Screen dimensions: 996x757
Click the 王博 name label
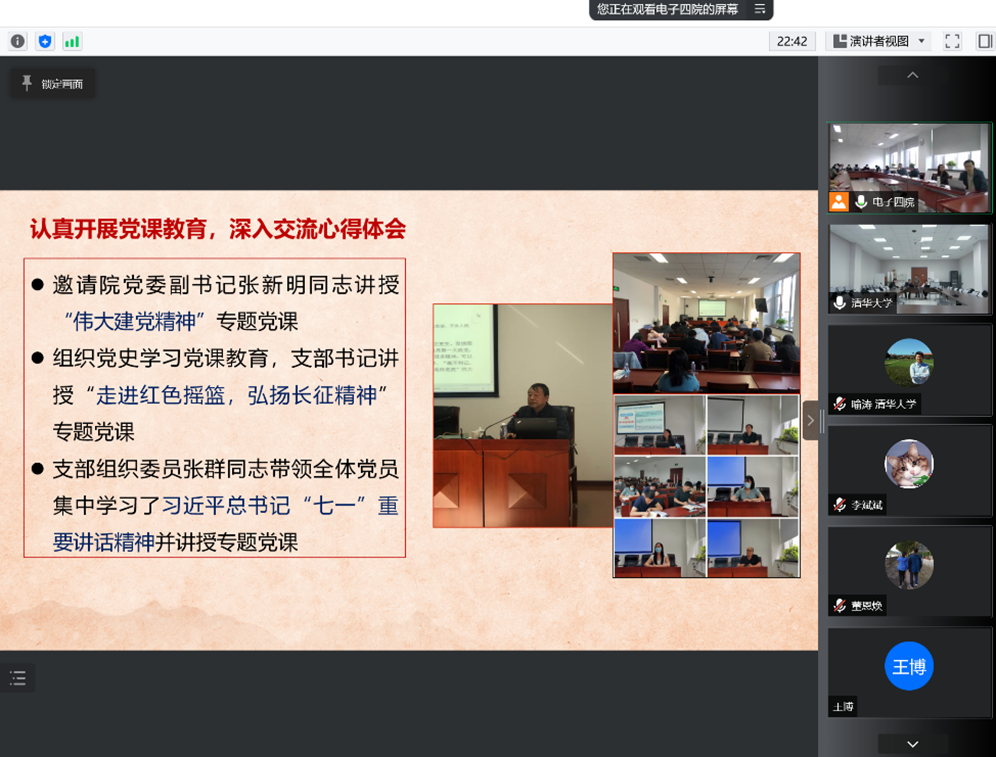(x=843, y=706)
